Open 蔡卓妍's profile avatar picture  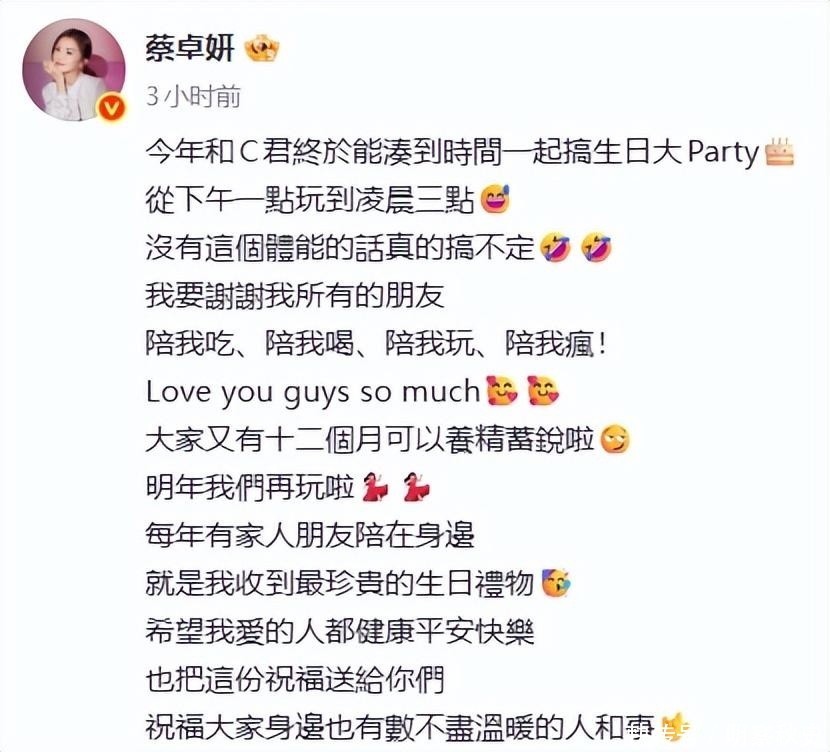pyautogui.click(x=74, y=70)
